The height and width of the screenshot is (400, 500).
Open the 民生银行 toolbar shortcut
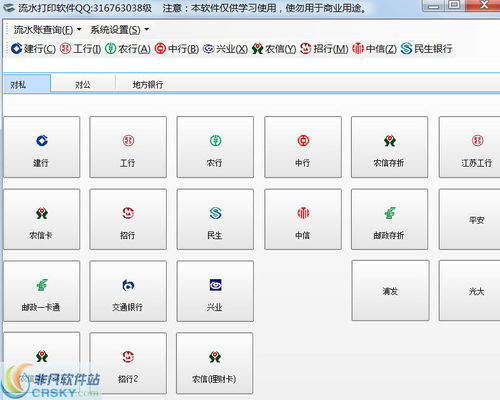[426, 49]
